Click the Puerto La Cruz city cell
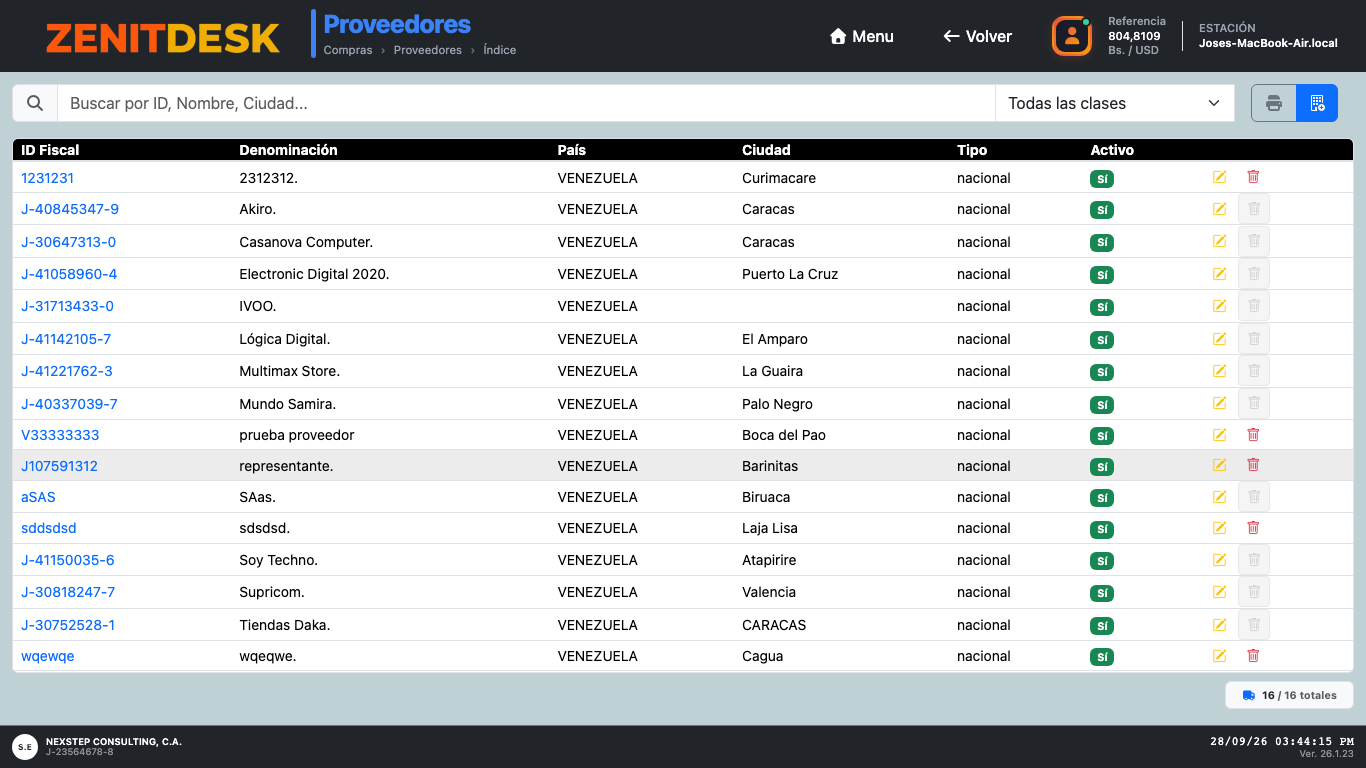The height and width of the screenshot is (768, 1366). coord(790,274)
